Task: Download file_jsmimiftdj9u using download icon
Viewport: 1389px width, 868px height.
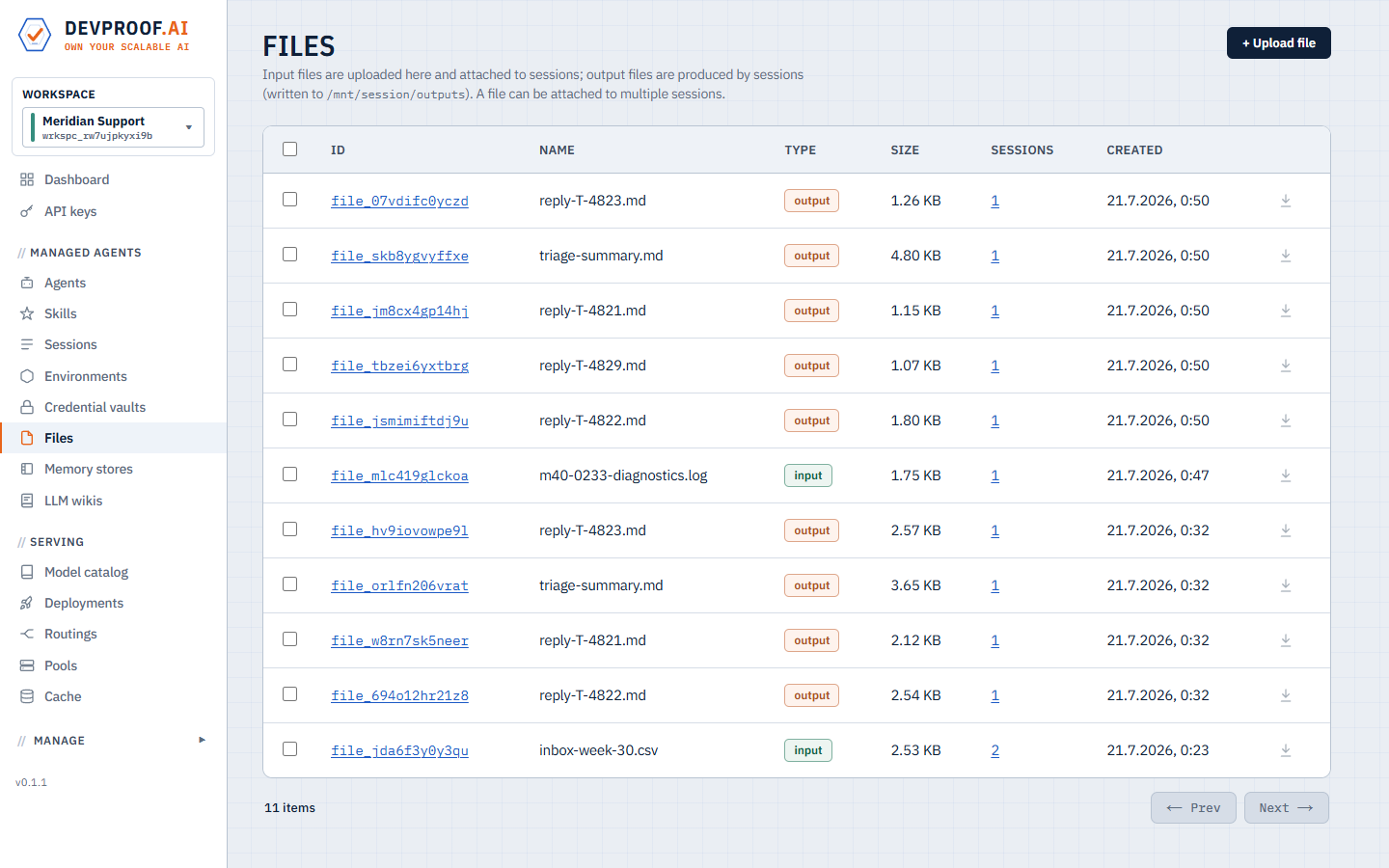Action: (x=1286, y=420)
